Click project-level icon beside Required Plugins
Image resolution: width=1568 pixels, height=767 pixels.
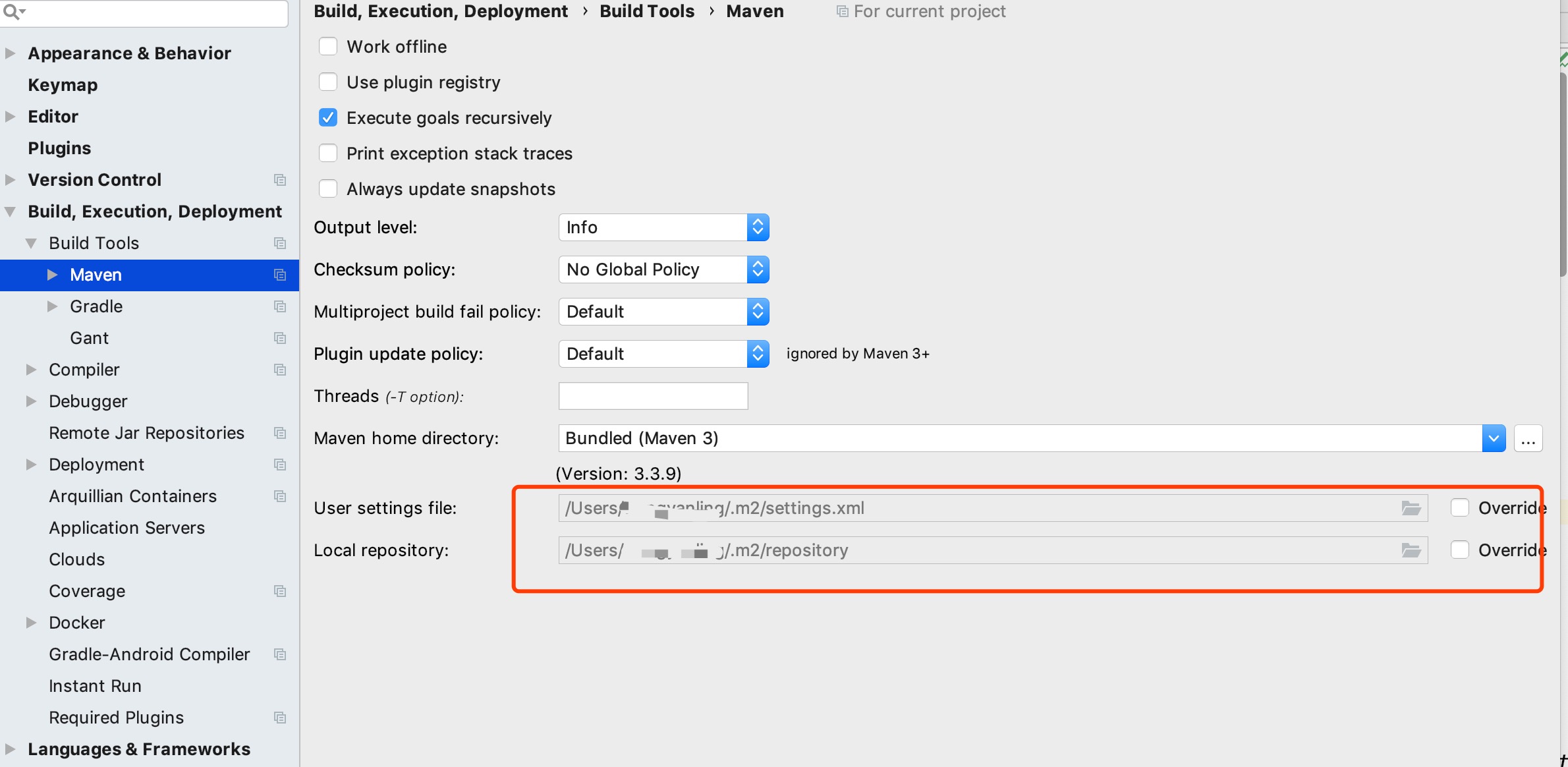(280, 718)
